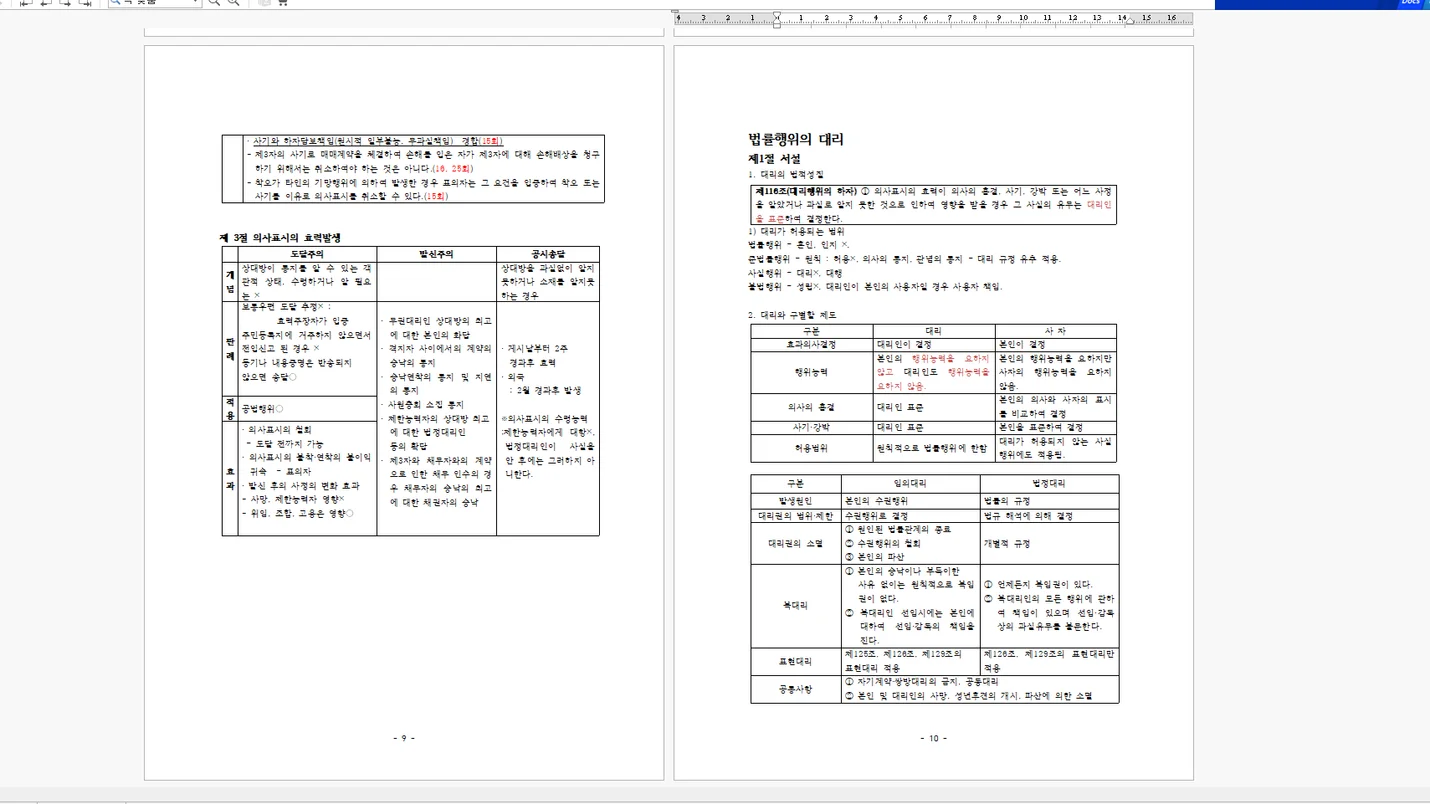Click the '대리권의 소멸' row label
Viewport: 1430px width, 804px height.
coord(796,543)
